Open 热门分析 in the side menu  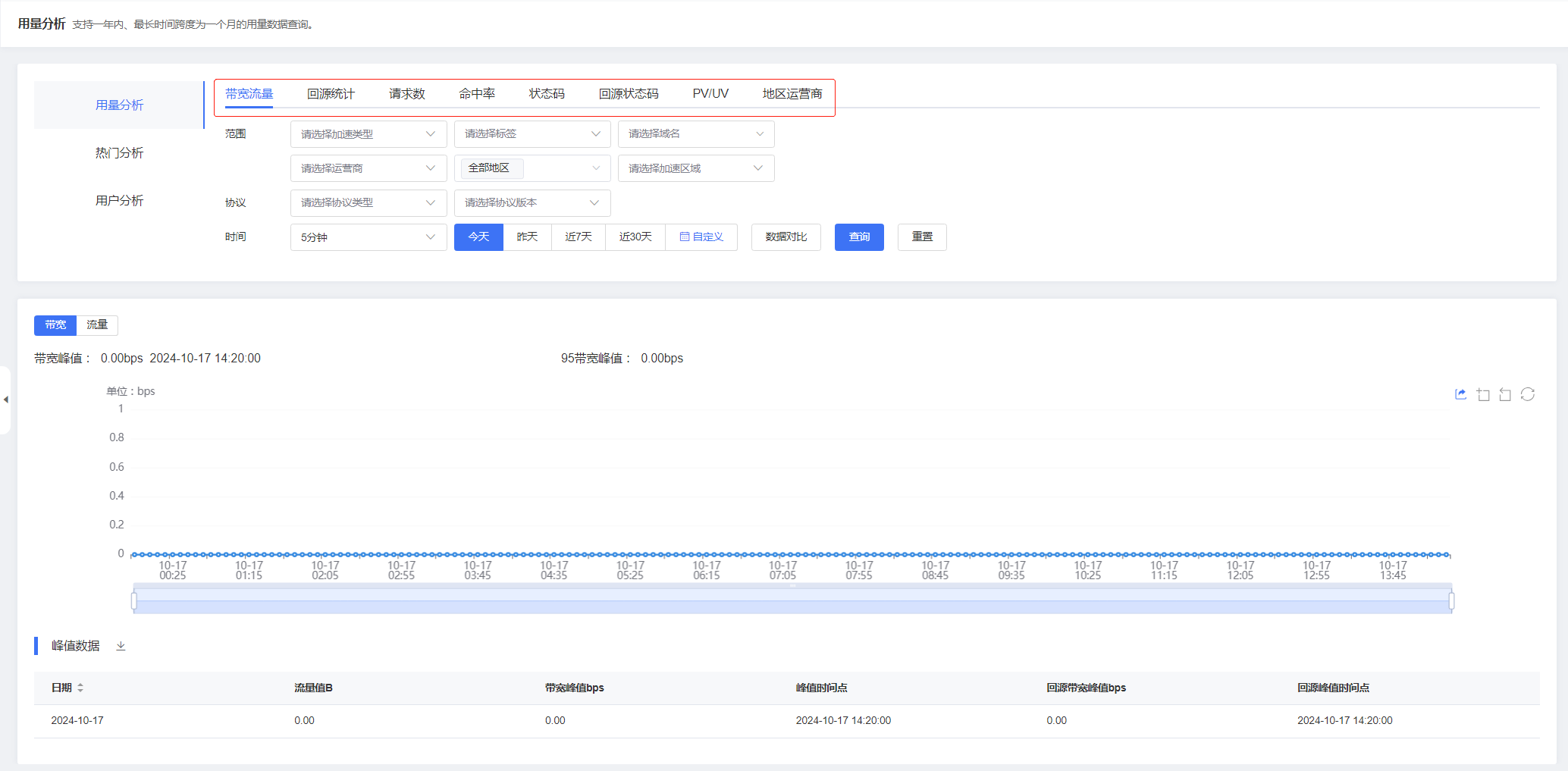pos(119,153)
